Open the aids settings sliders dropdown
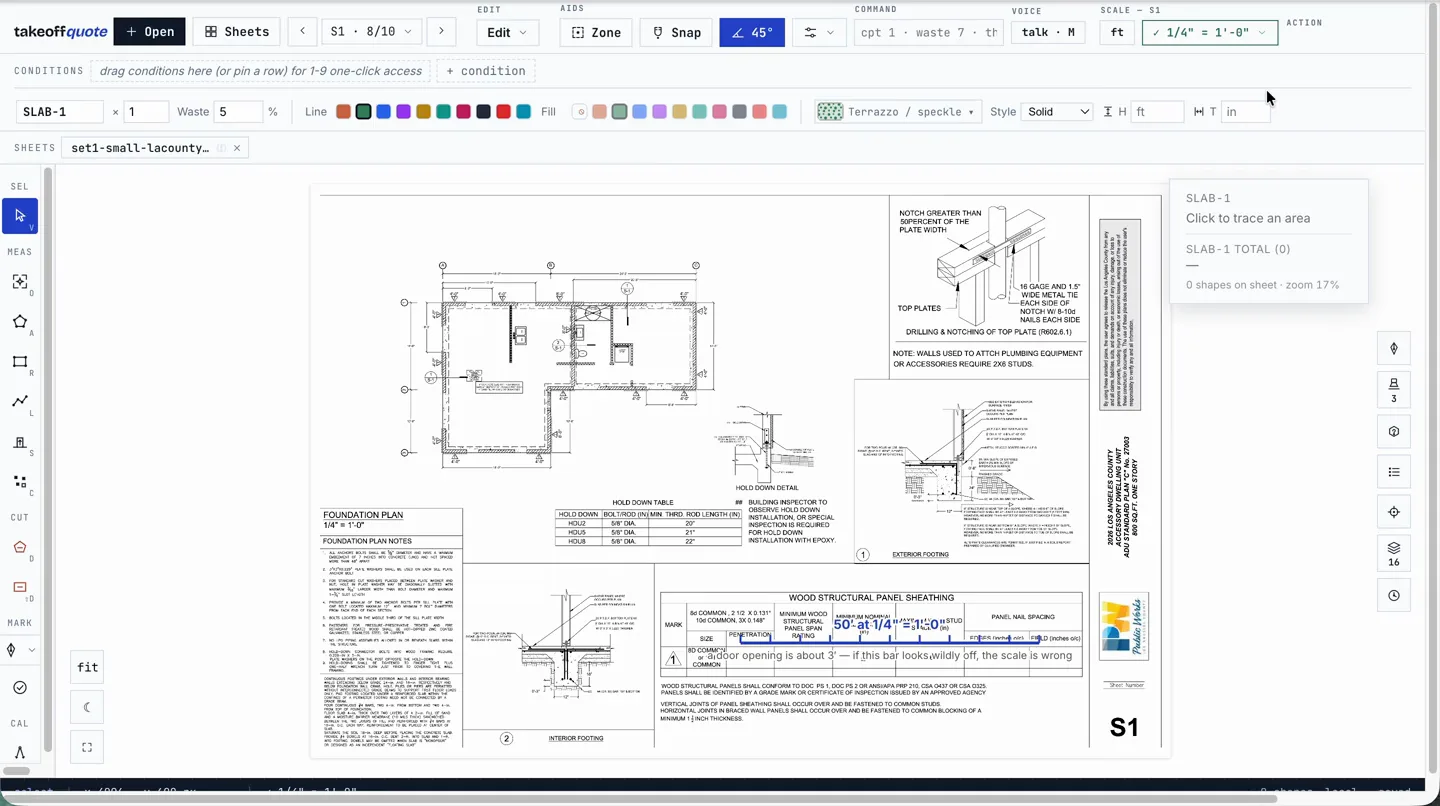The height and width of the screenshot is (806, 1440). click(819, 32)
